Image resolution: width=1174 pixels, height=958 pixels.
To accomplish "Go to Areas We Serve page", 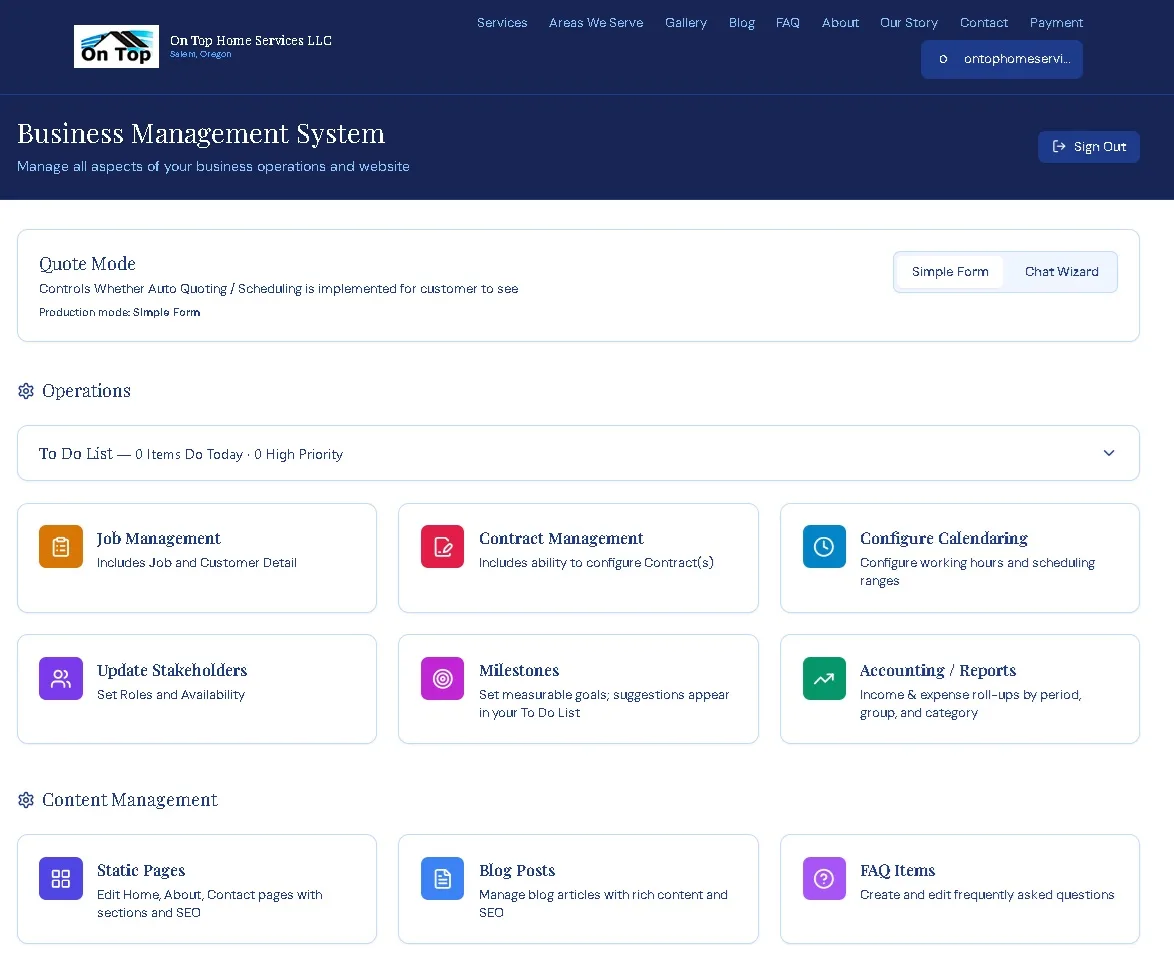I will [596, 22].
